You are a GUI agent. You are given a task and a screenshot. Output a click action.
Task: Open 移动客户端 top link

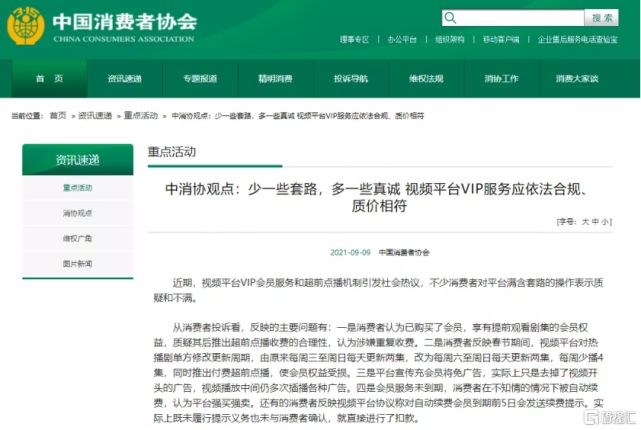click(501, 39)
